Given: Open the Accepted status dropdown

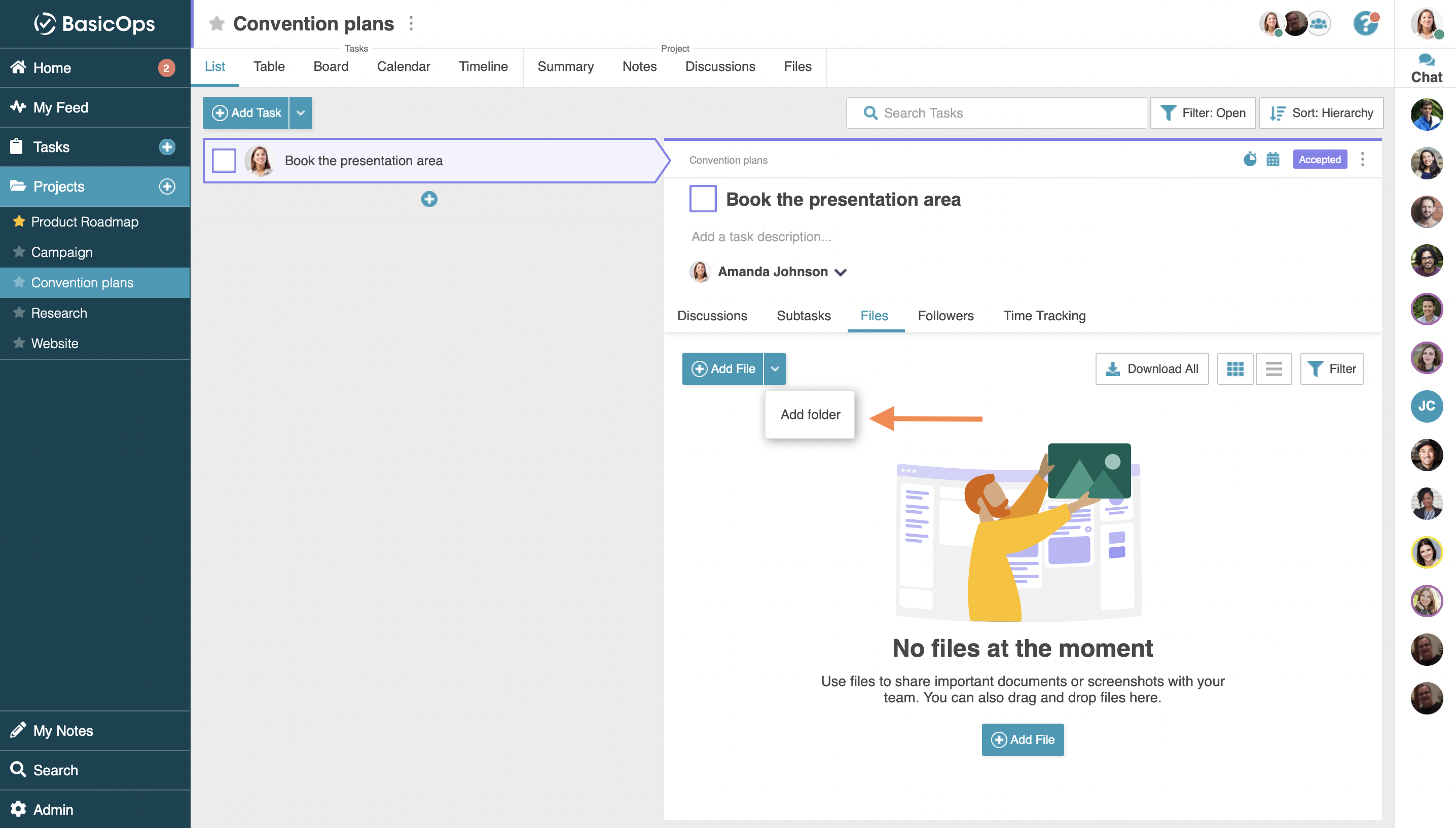Looking at the screenshot, I should coord(1320,159).
